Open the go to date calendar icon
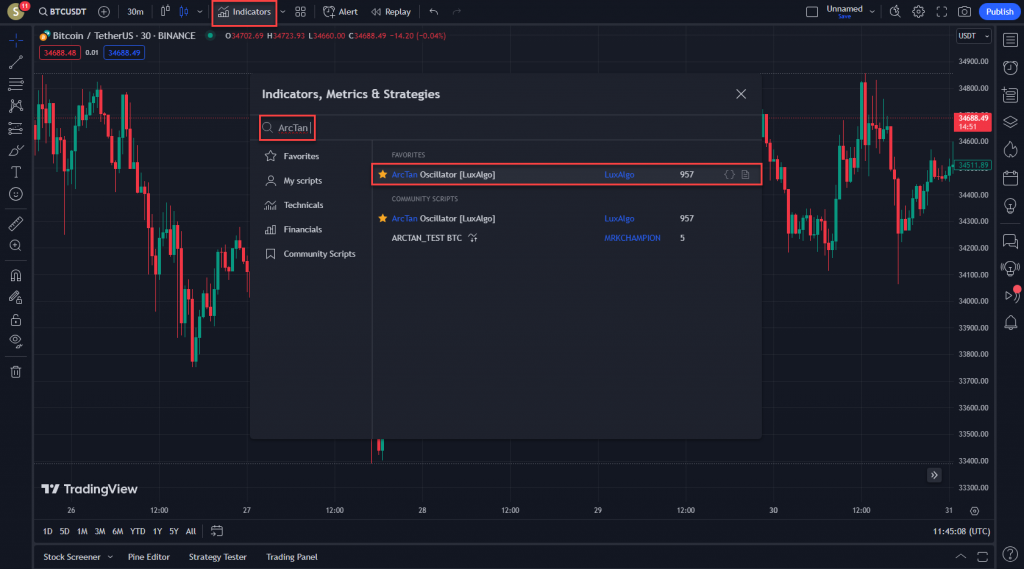Viewport: 1024px width, 569px height. point(217,531)
